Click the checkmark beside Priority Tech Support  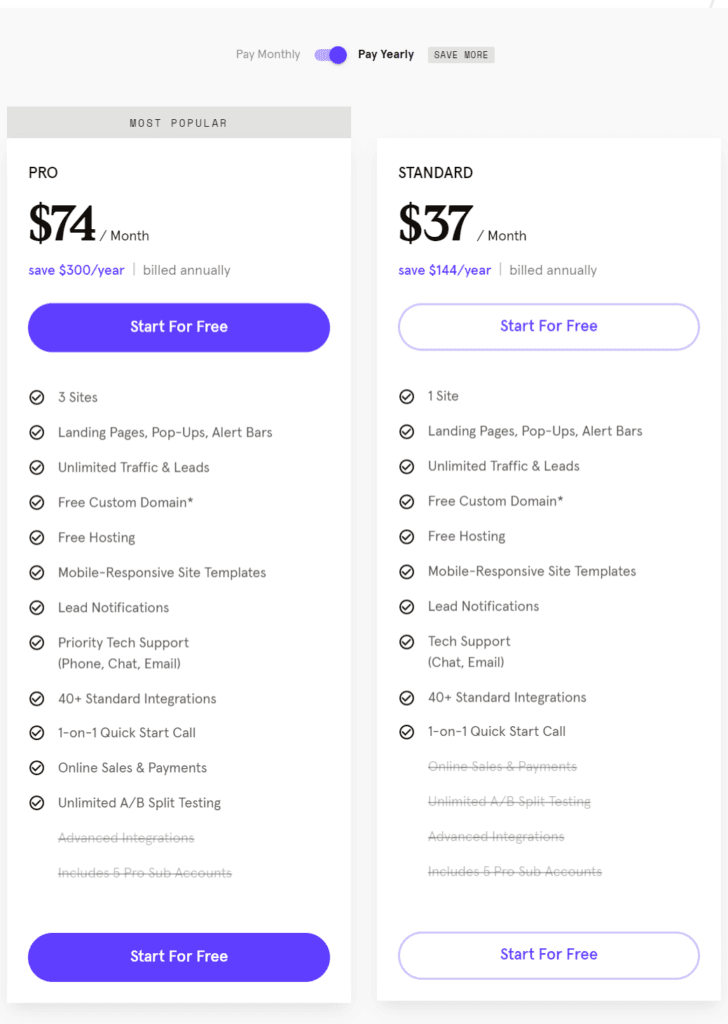[x=36, y=643]
